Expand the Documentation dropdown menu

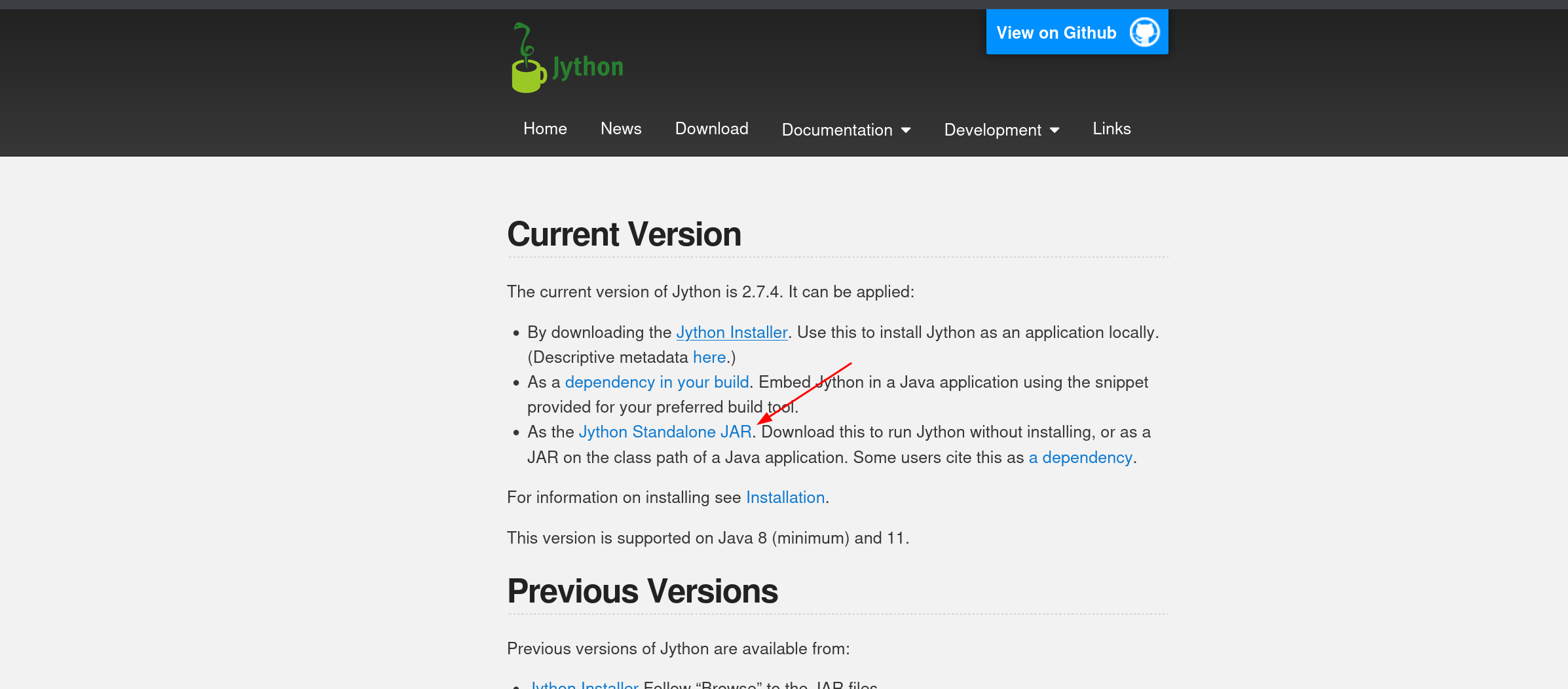tap(846, 130)
